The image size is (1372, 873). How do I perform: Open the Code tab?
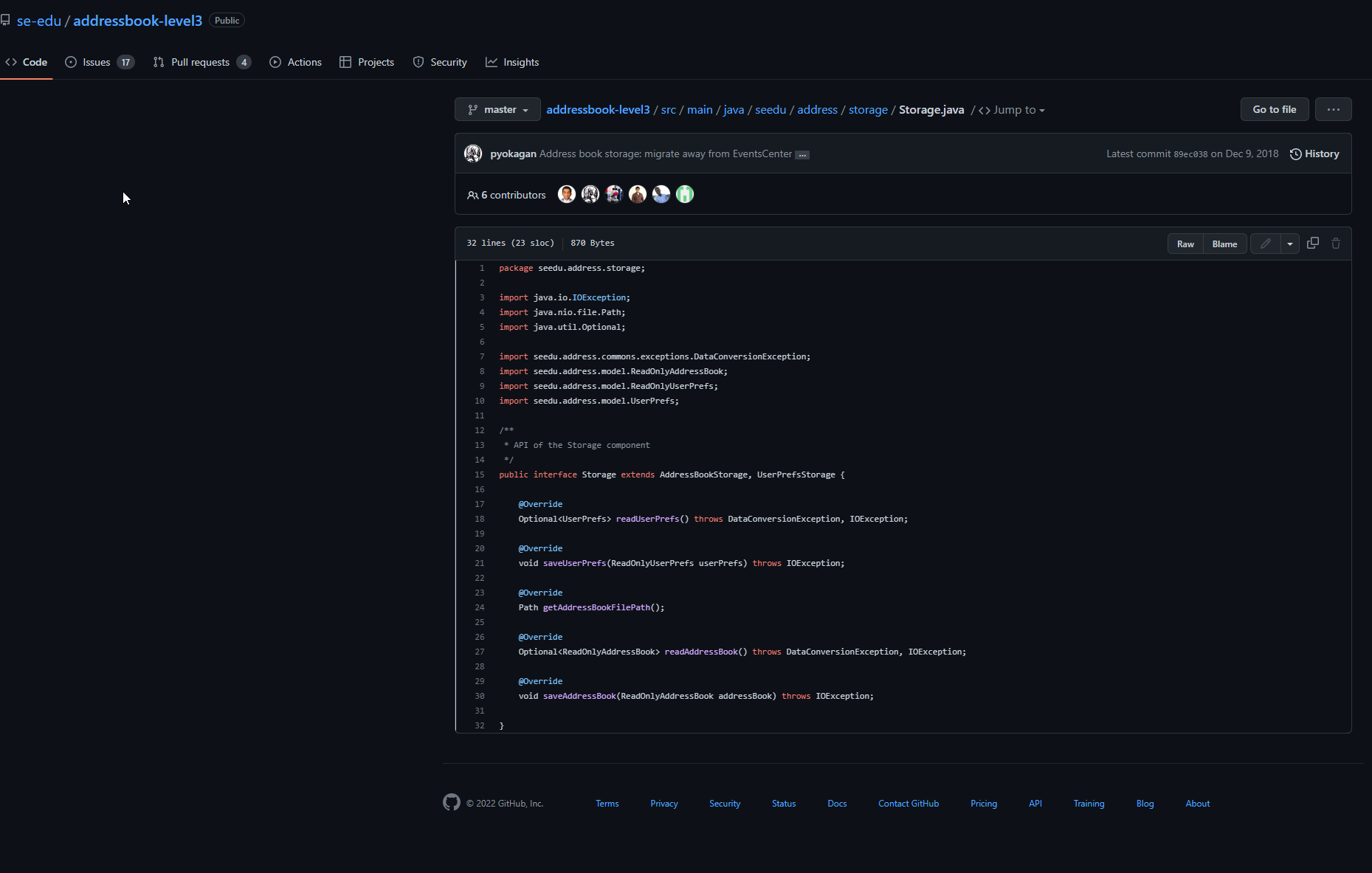[27, 62]
